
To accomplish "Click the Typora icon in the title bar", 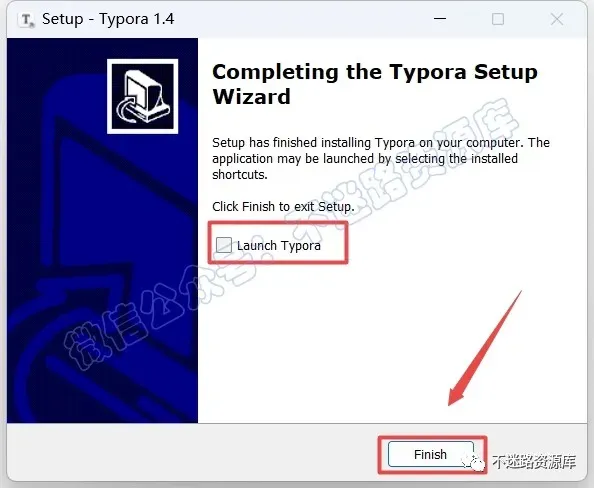I will point(26,20).
